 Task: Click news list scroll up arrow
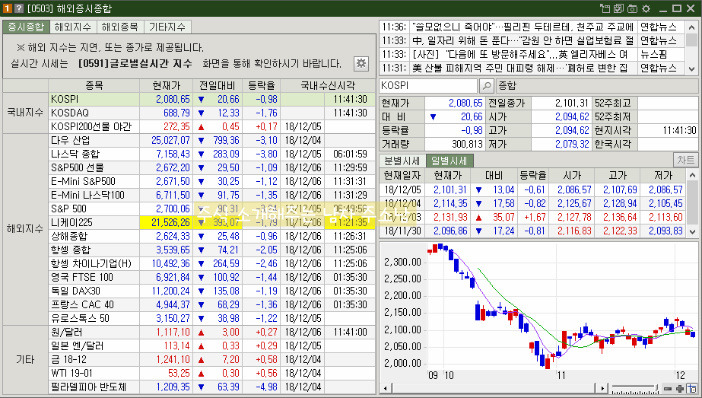pyautogui.click(x=692, y=27)
